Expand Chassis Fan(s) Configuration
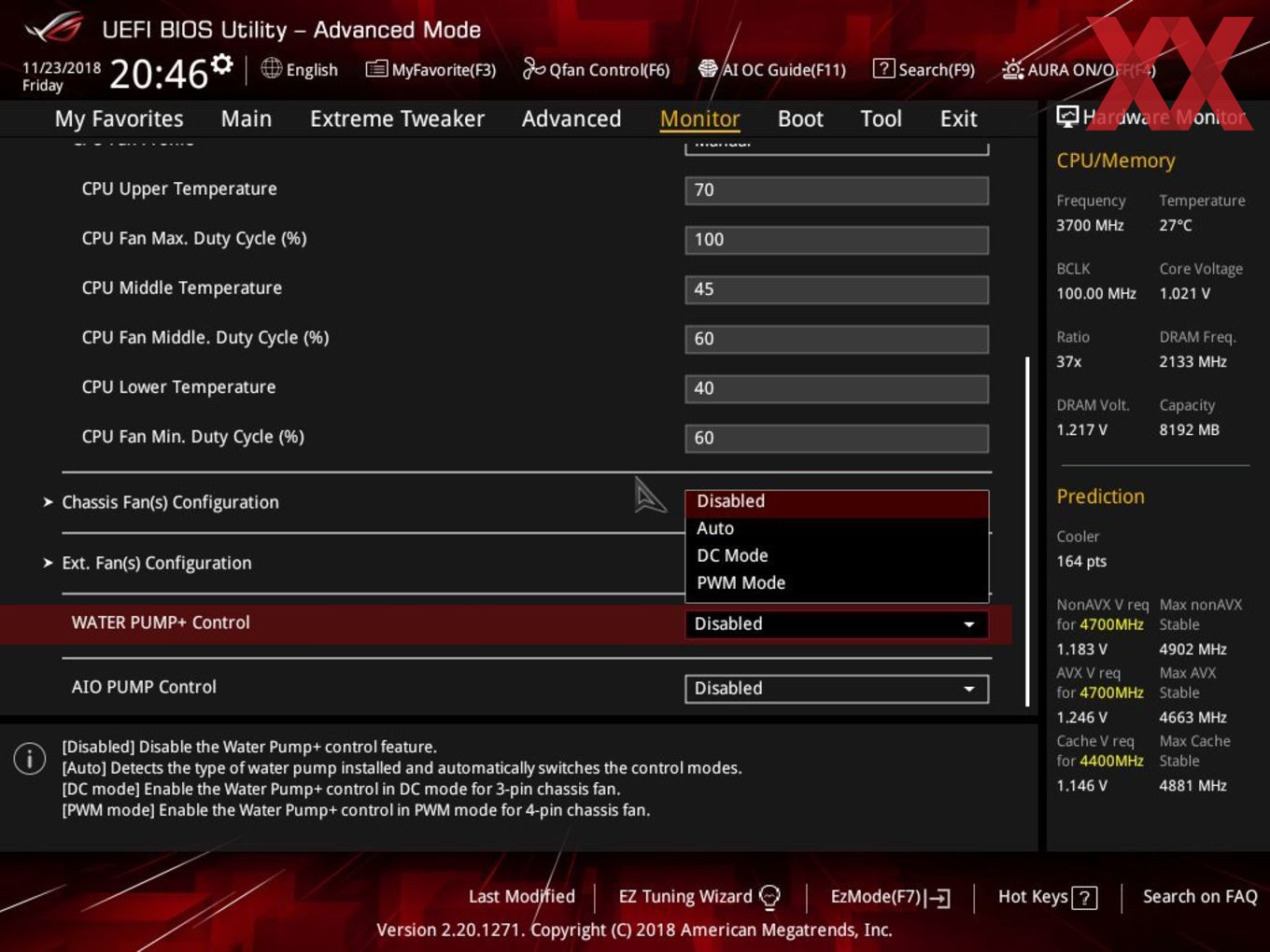 [170, 502]
